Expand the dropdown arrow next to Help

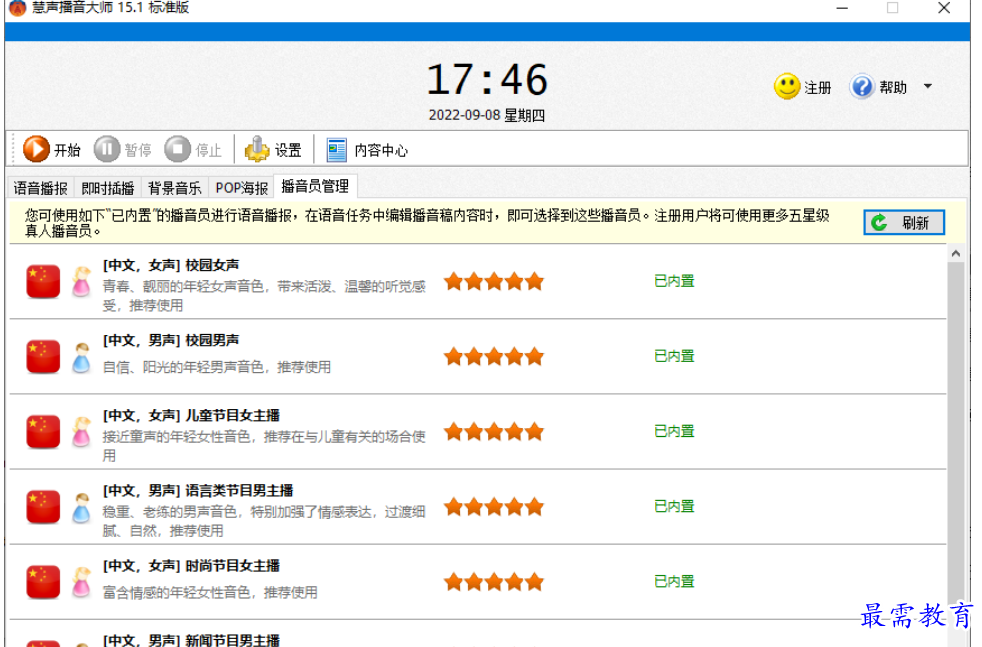click(927, 87)
